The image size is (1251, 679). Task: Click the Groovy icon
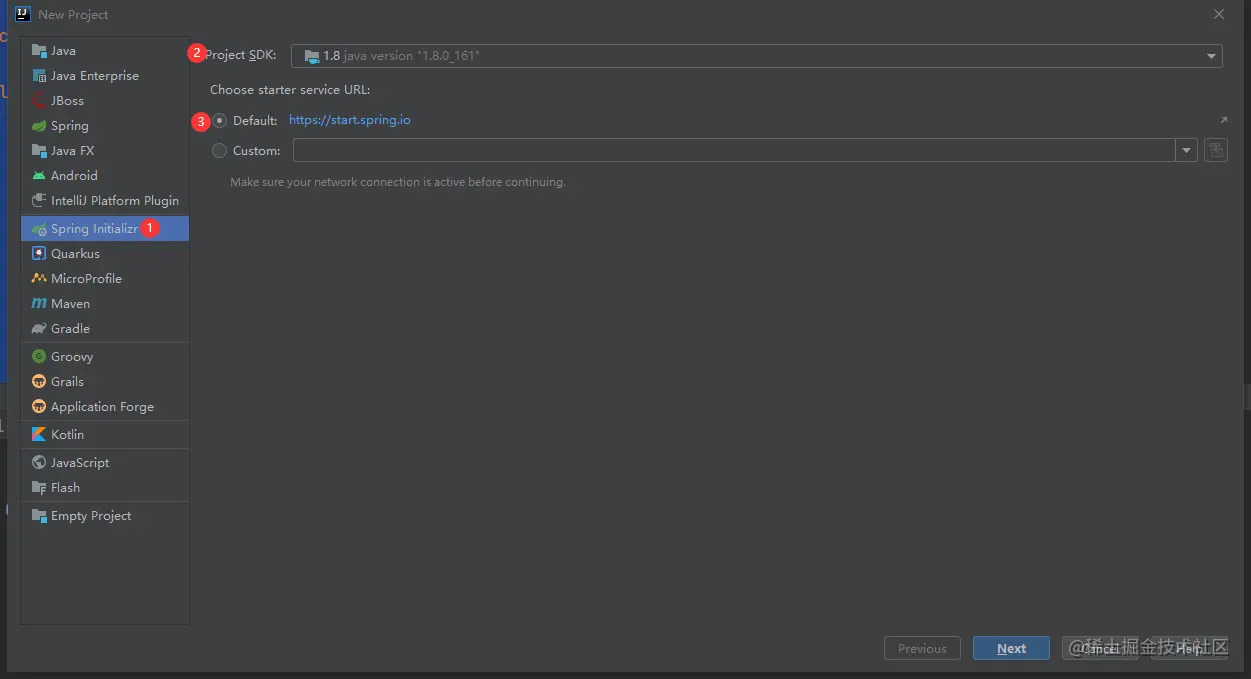tap(39, 357)
